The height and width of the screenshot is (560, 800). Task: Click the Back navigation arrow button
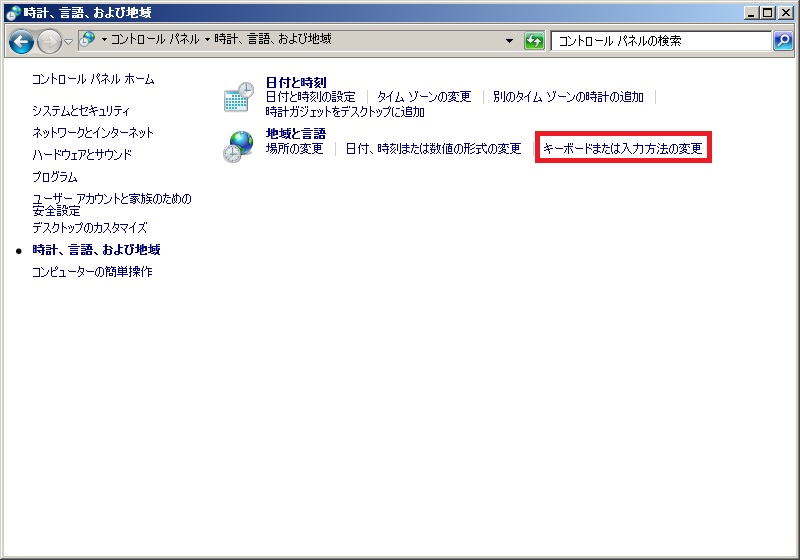21,41
